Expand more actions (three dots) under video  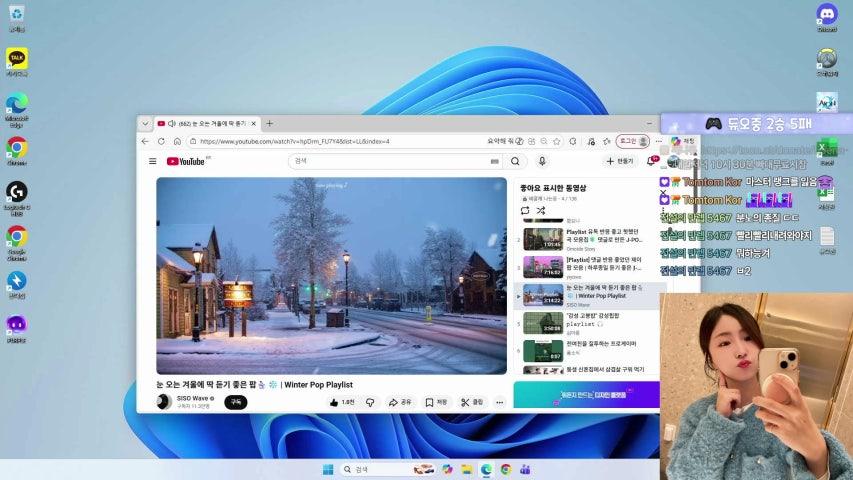pyautogui.click(x=500, y=402)
